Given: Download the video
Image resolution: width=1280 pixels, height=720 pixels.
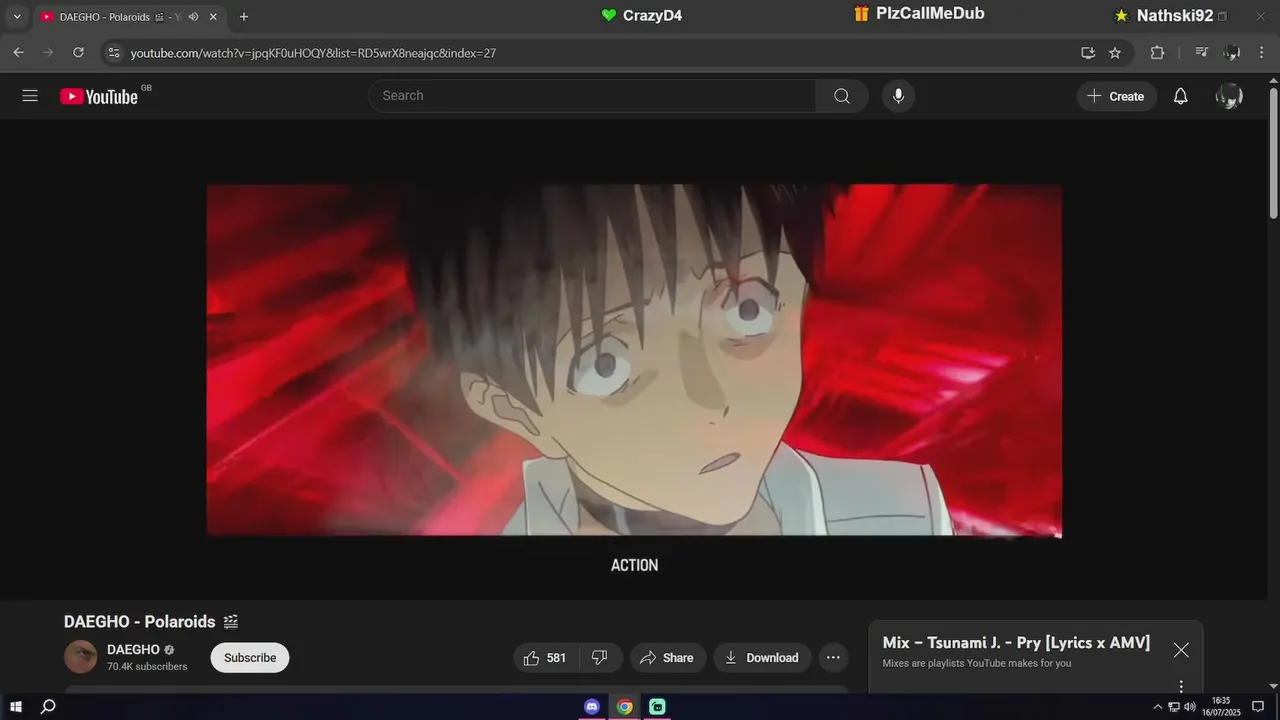Looking at the screenshot, I should click(x=762, y=658).
